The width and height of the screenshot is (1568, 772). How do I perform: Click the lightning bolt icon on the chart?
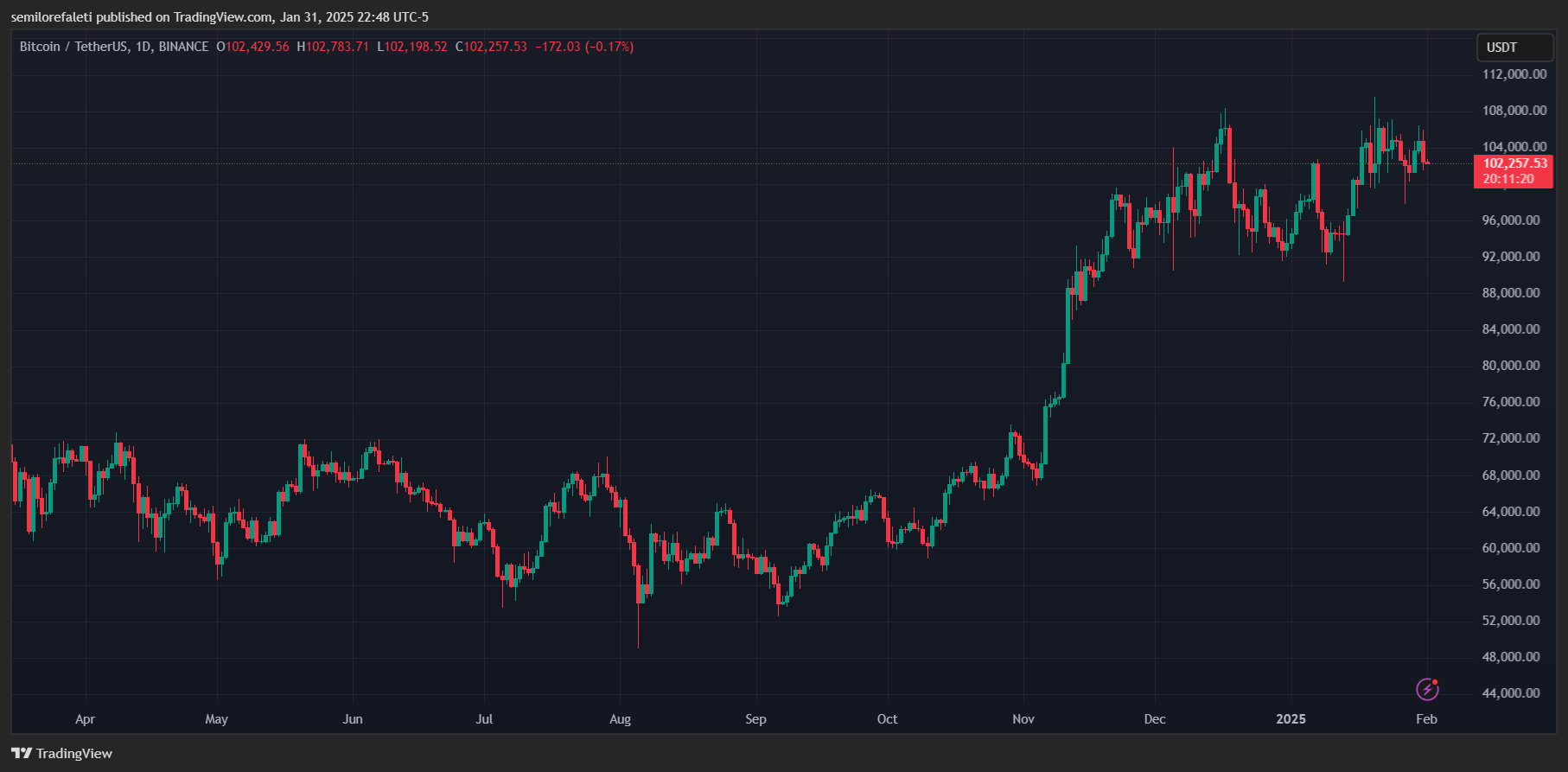1427,689
